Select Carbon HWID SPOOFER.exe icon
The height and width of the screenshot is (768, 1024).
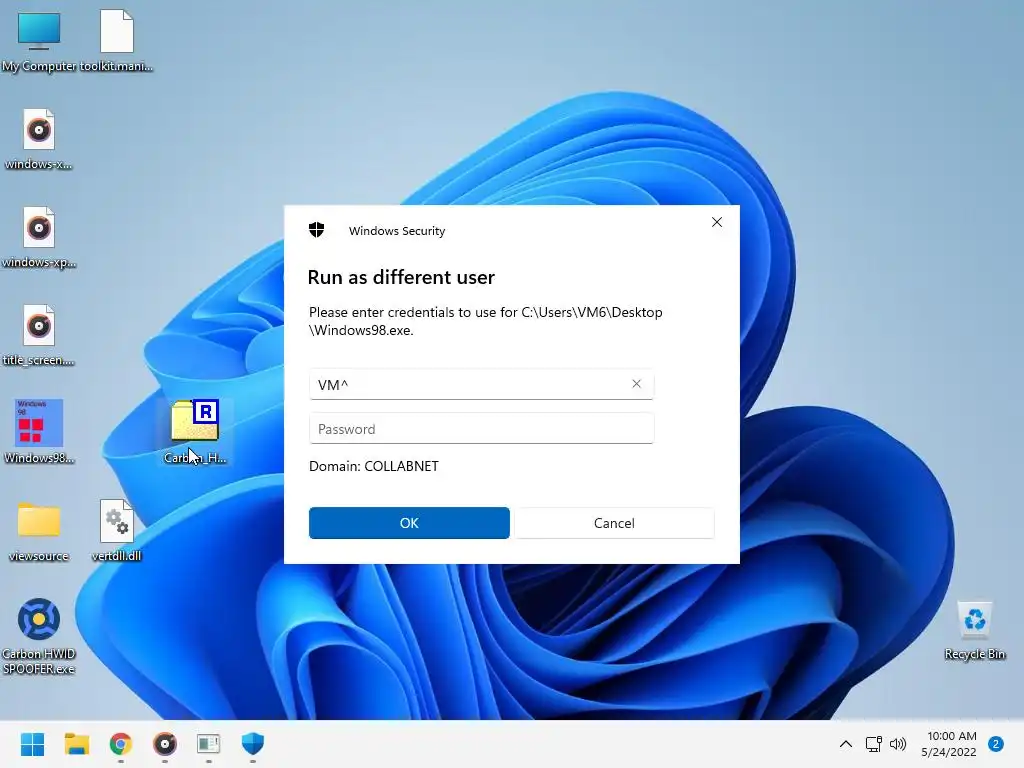click(x=39, y=636)
